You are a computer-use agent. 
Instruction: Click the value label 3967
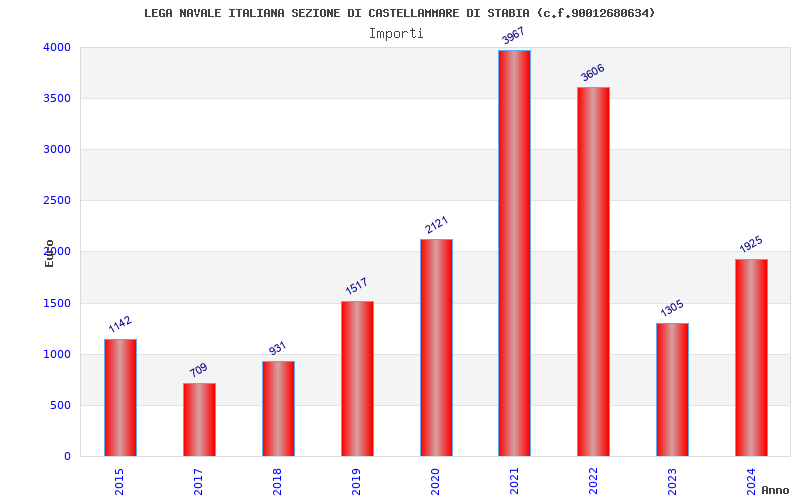pyautogui.click(x=513, y=36)
